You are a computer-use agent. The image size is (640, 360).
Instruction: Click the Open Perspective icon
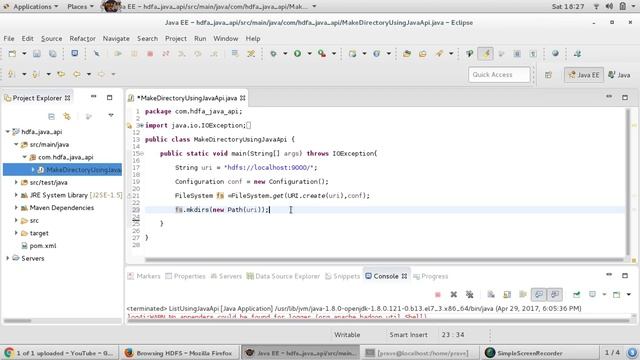tap(548, 75)
